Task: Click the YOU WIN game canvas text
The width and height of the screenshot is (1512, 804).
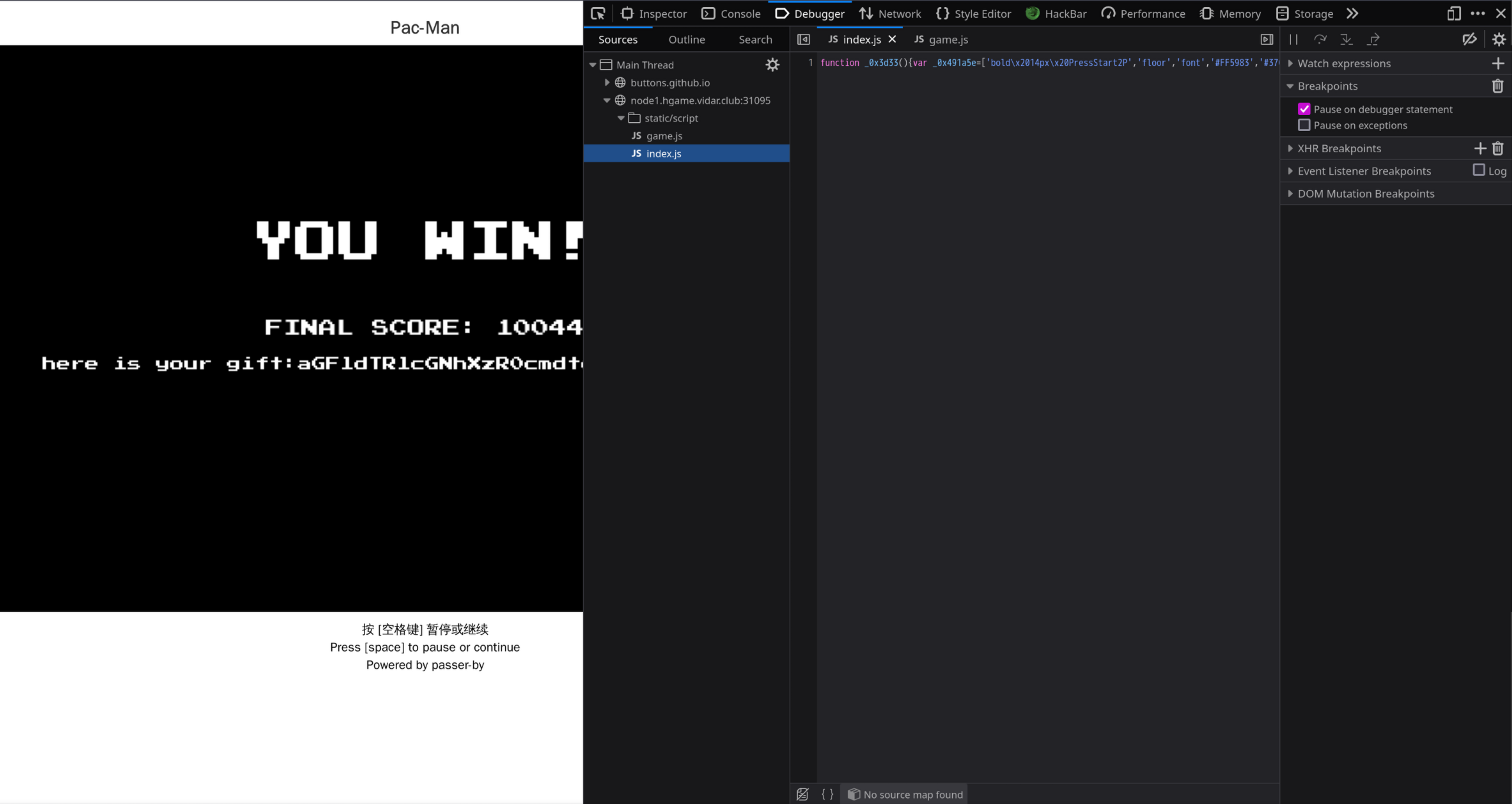Action: tap(419, 240)
